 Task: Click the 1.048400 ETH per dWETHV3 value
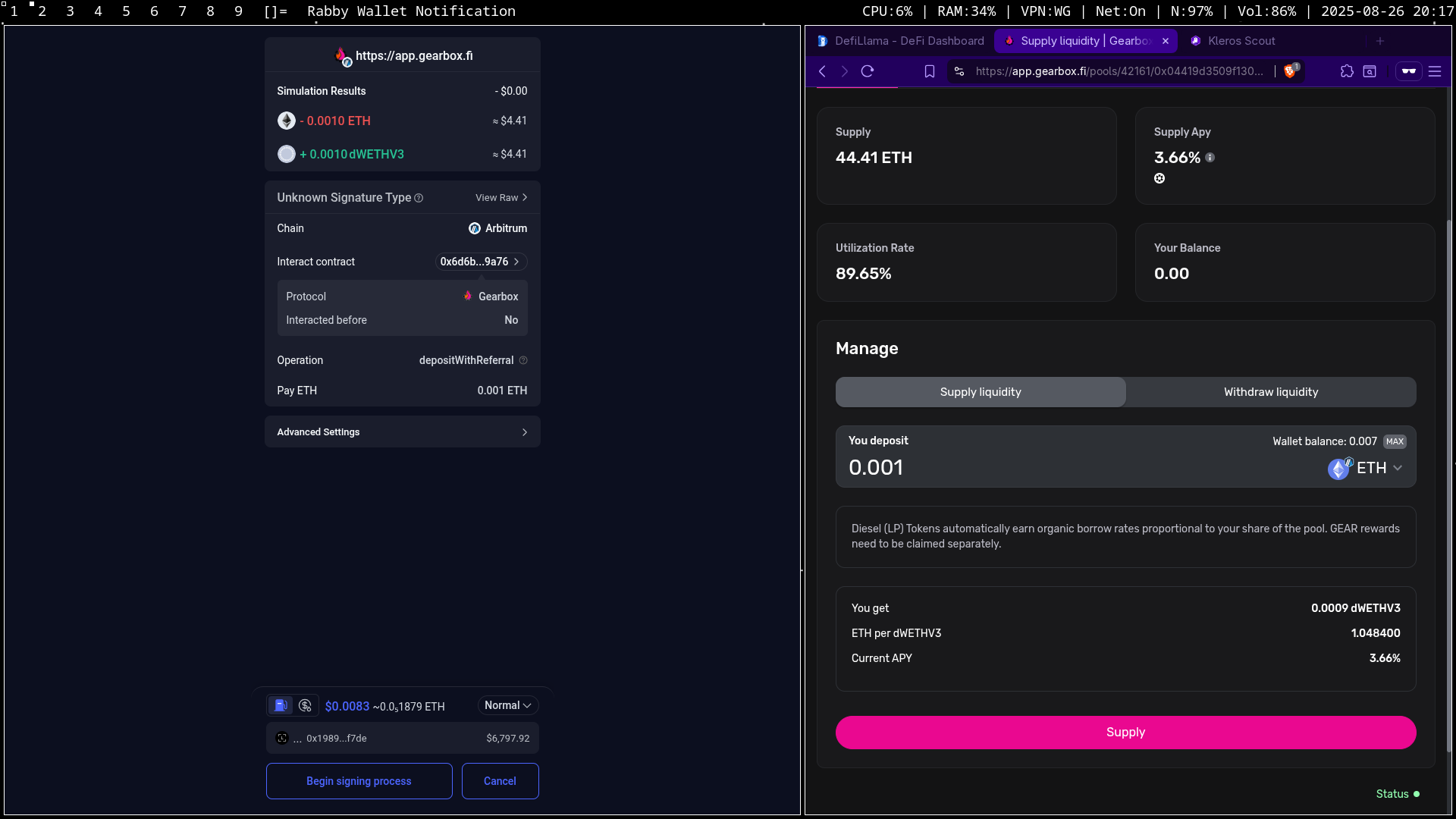point(1375,633)
